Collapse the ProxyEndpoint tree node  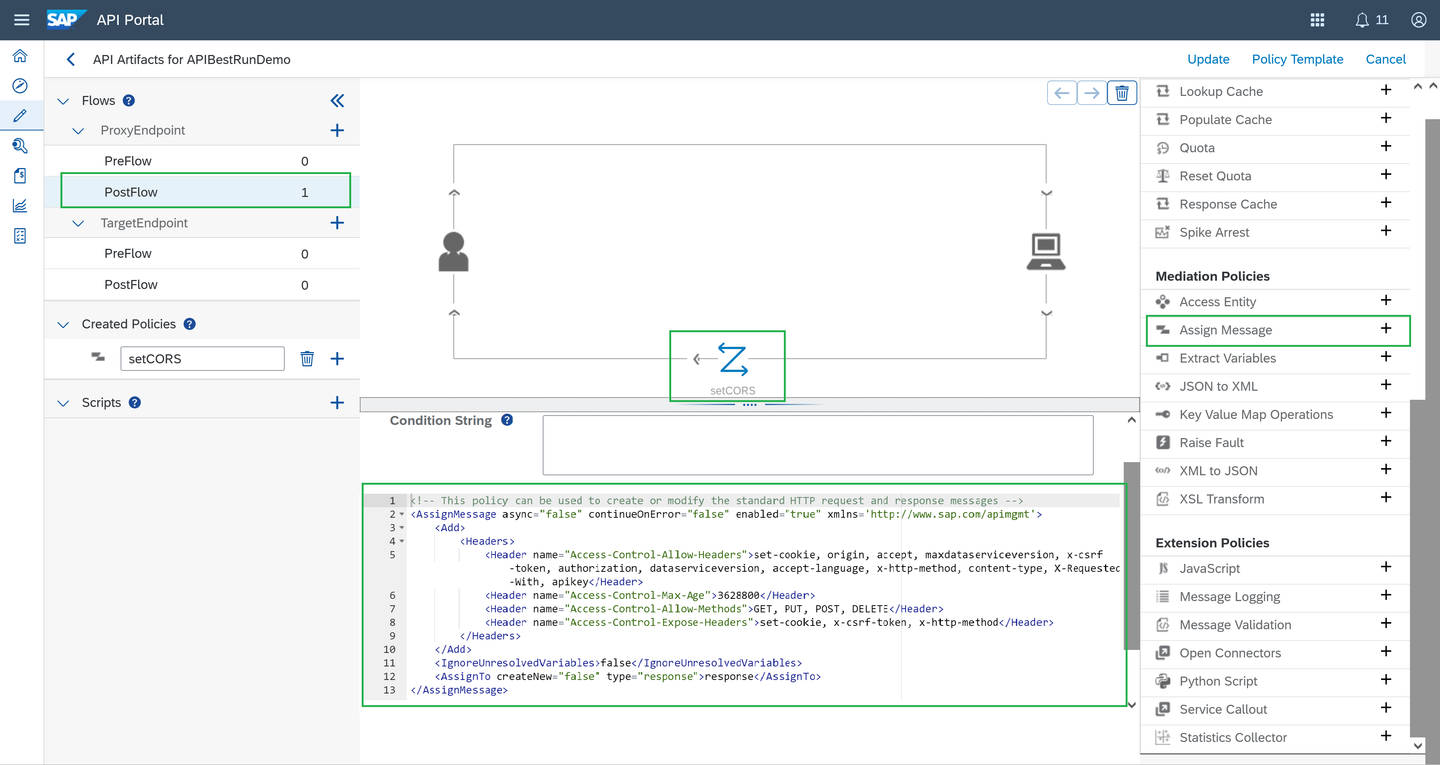point(79,131)
